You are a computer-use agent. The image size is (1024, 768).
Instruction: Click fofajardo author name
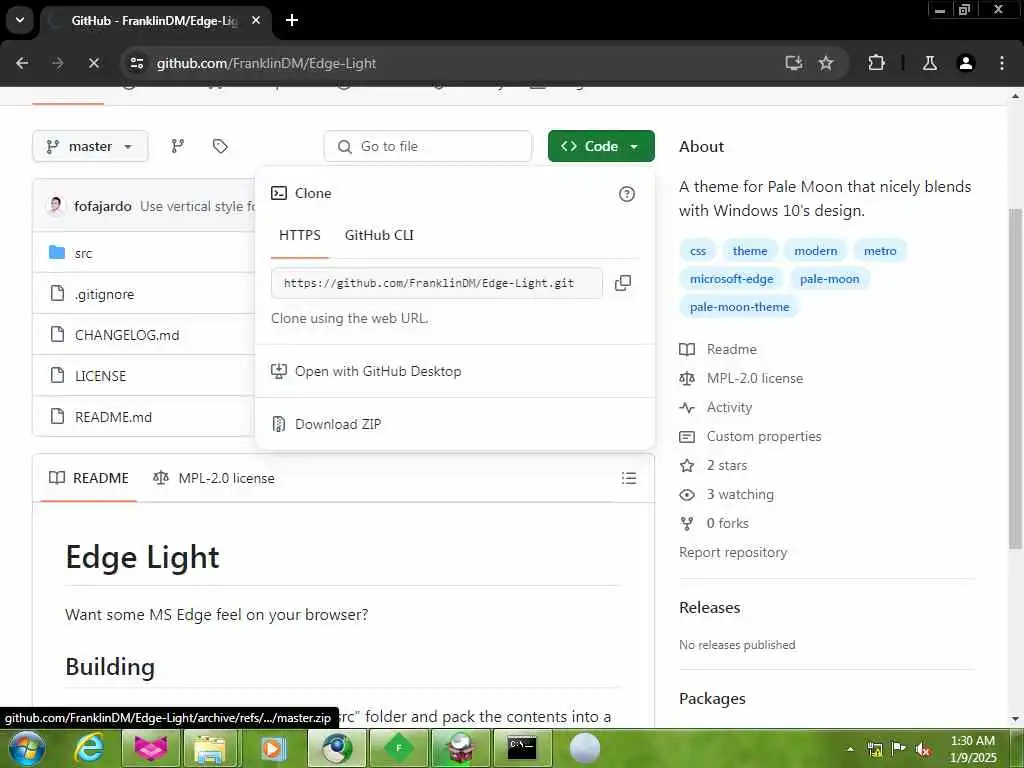coord(103,206)
